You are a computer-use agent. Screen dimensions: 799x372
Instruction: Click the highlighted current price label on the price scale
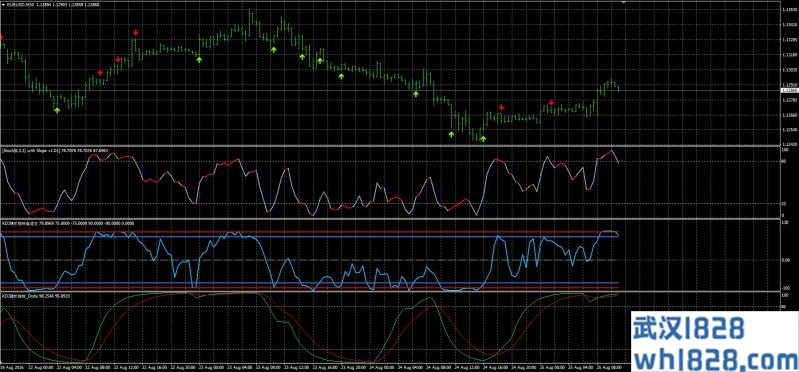tap(789, 90)
